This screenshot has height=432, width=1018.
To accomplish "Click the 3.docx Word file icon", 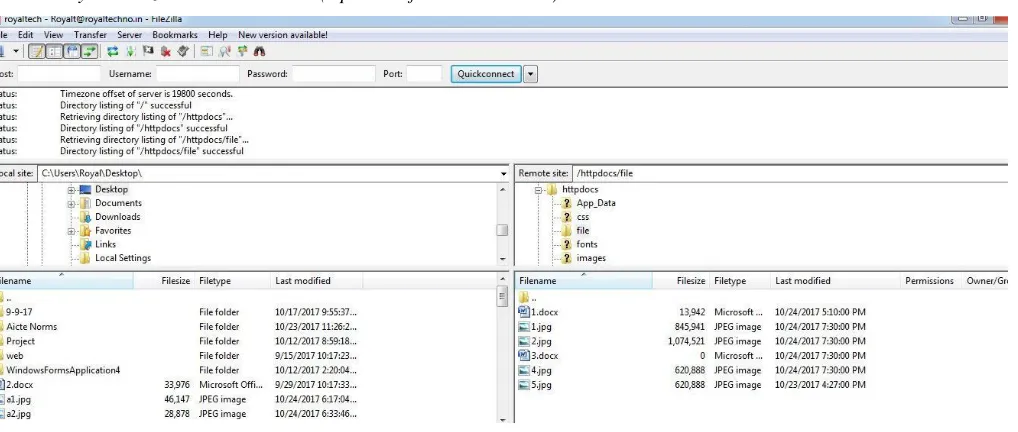I will (x=524, y=355).
